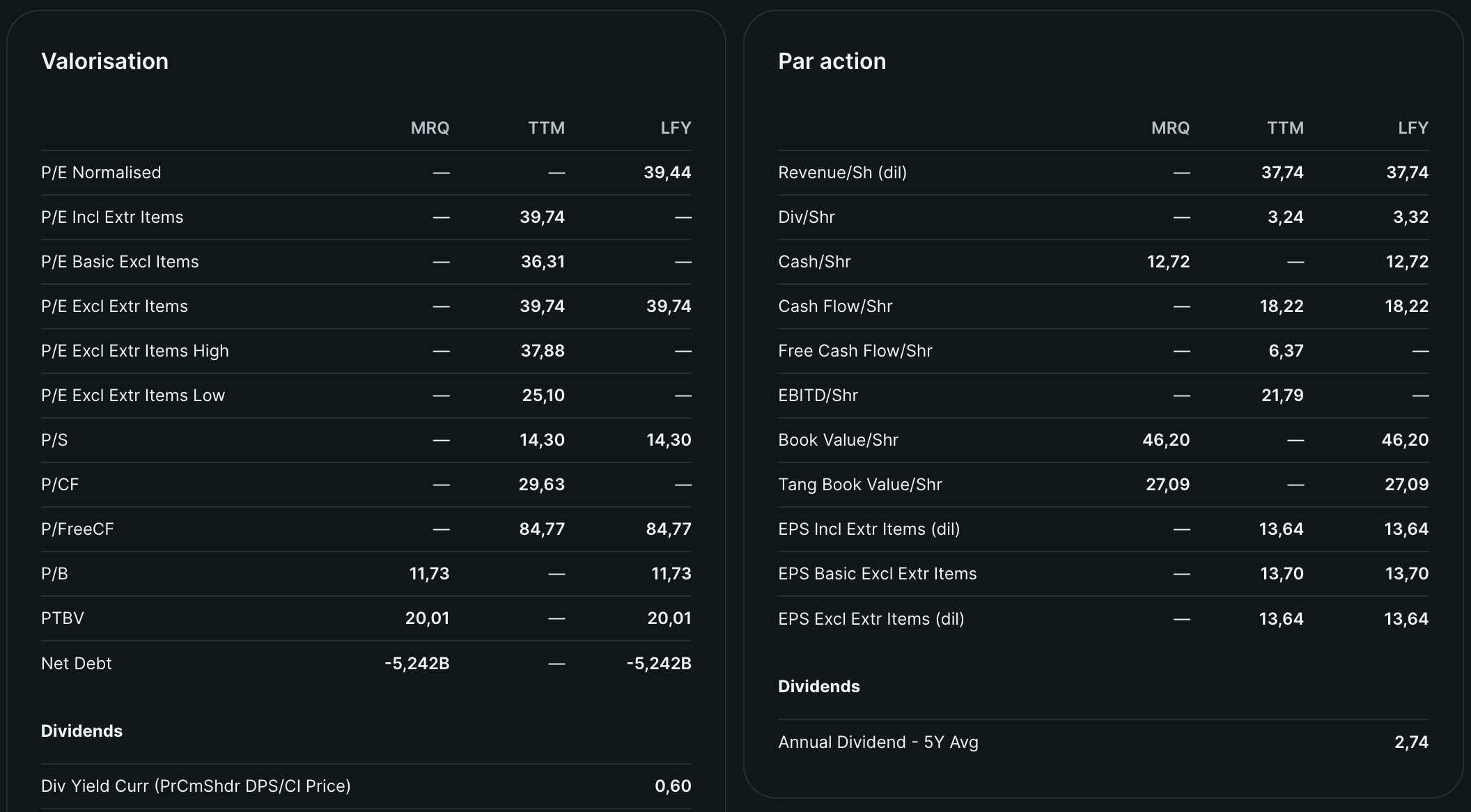Screen dimensions: 1471x812
Task: Click the MRQ column header in Par action
Action: coord(1170,128)
